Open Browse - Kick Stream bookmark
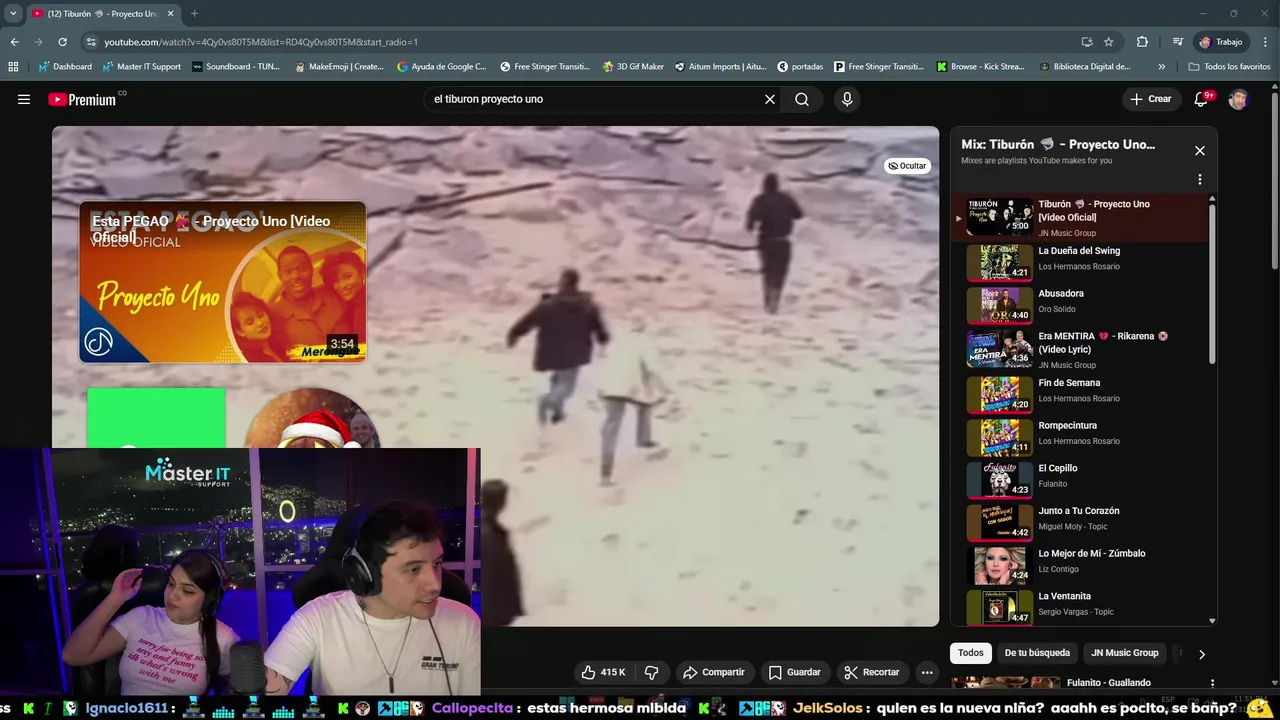The height and width of the screenshot is (720, 1280). pyautogui.click(x=981, y=67)
